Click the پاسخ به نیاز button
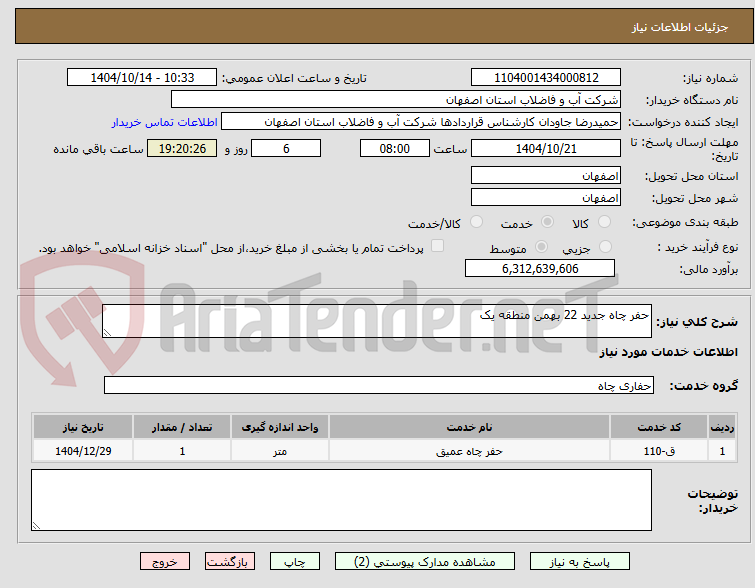The height and width of the screenshot is (588, 755). click(580, 562)
